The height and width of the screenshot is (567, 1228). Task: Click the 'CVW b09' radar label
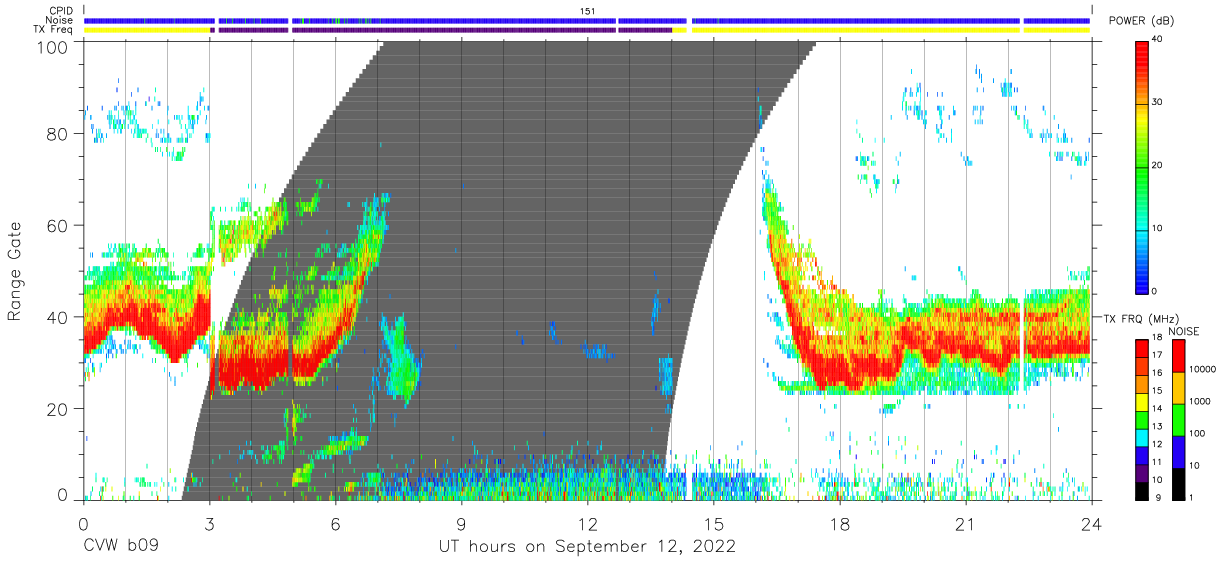pos(121,547)
